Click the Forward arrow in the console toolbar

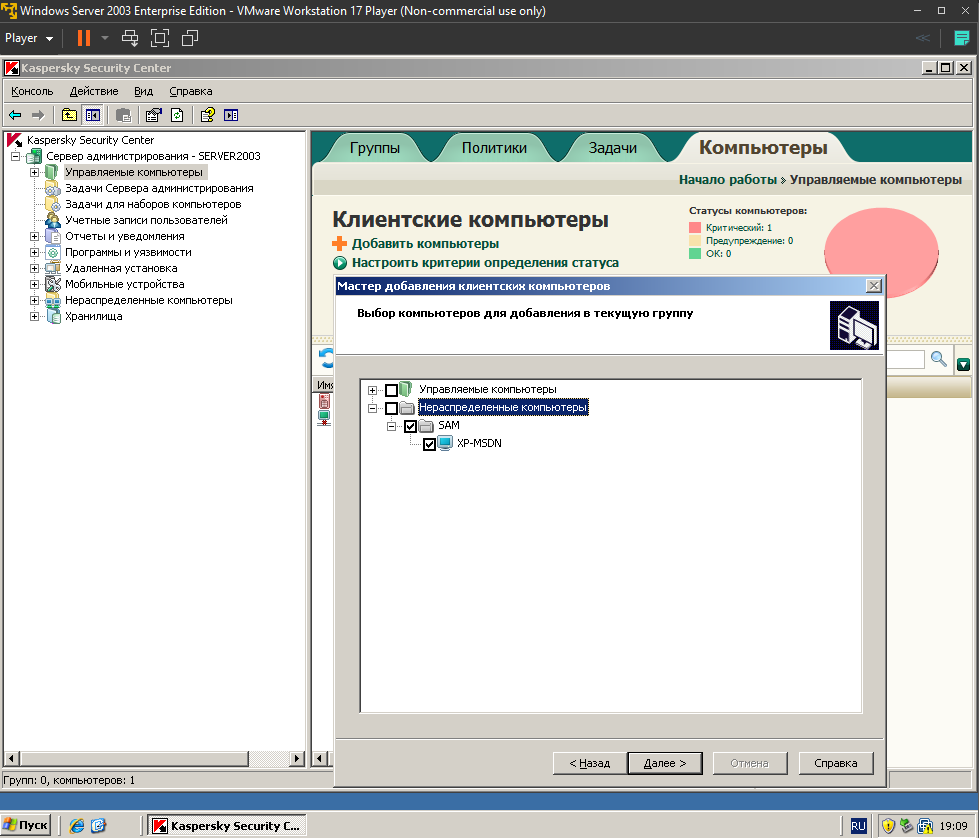pyautogui.click(x=38, y=115)
